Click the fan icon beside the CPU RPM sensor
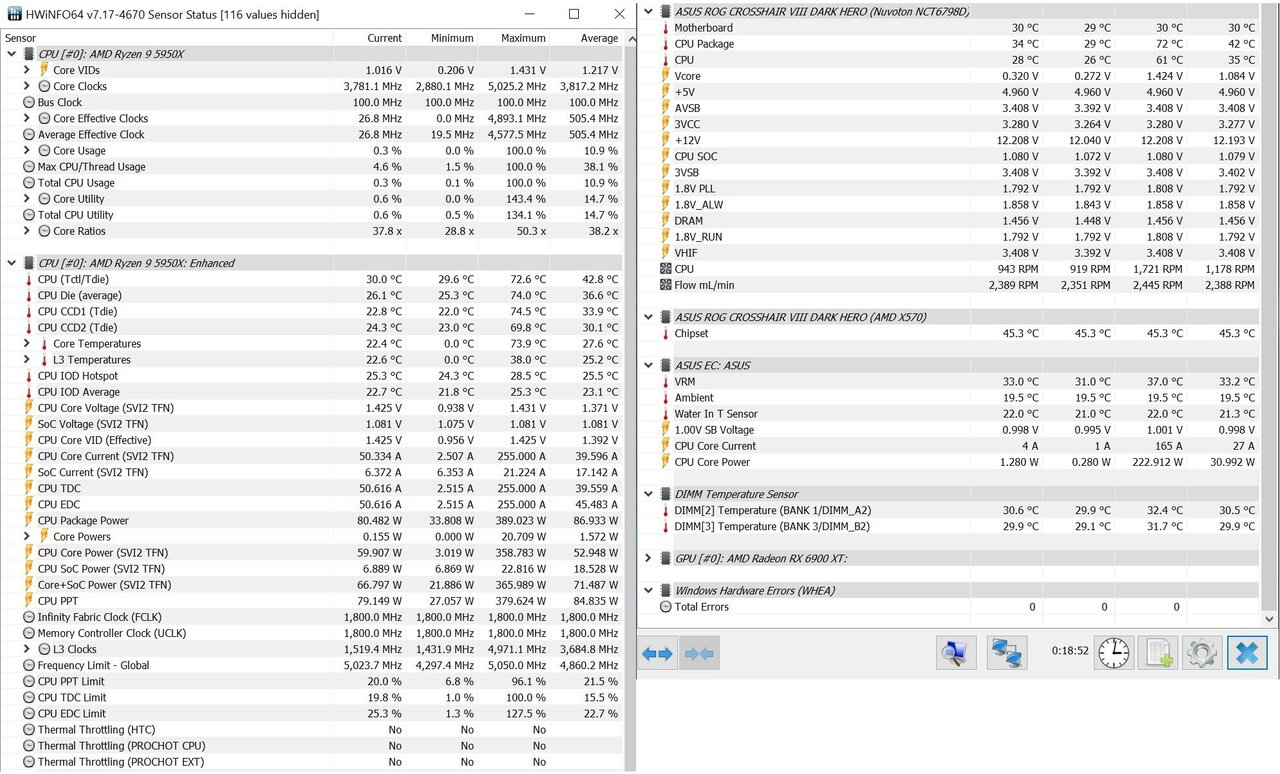The height and width of the screenshot is (774, 1280). (x=664, y=269)
